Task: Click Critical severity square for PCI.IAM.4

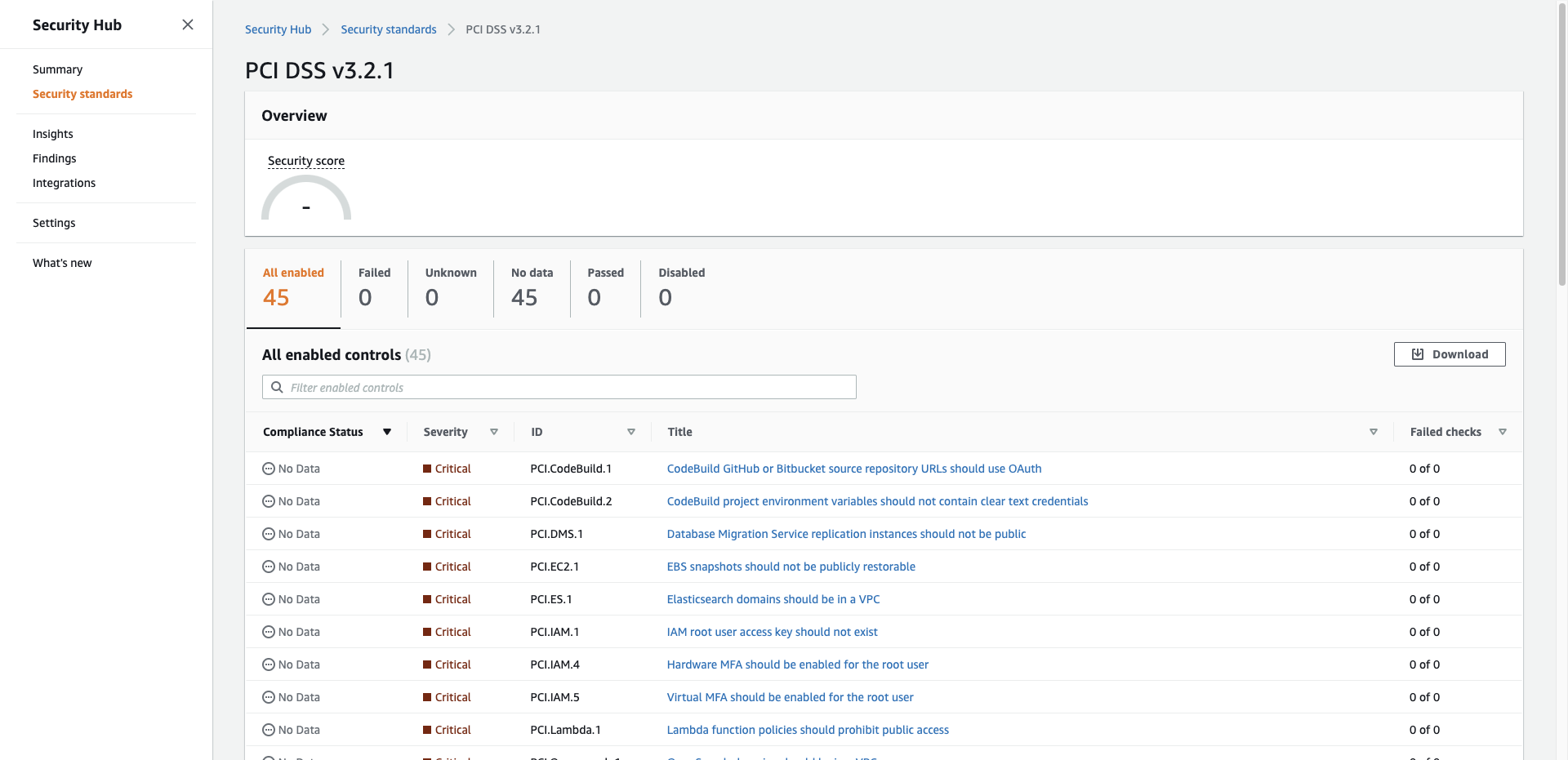Action: pos(427,664)
